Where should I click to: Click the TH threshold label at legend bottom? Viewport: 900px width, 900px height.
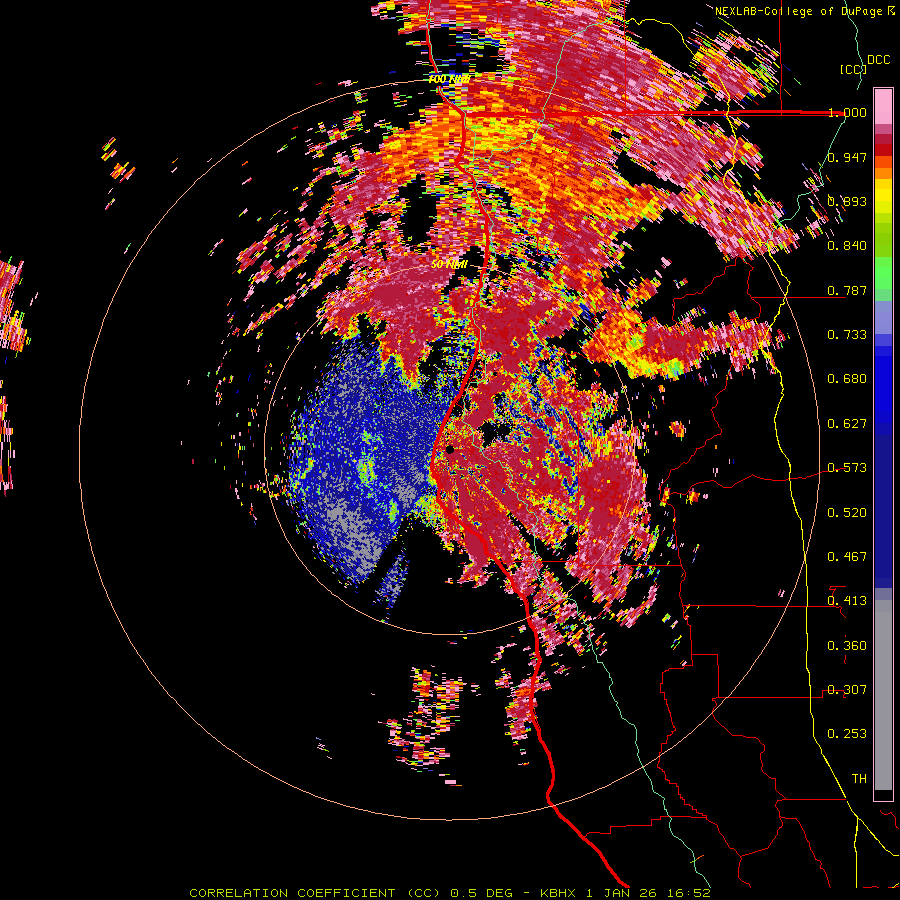[x=859, y=779]
